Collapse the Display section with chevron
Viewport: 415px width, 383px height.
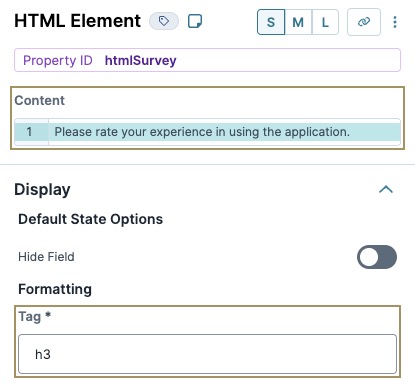[x=386, y=190]
